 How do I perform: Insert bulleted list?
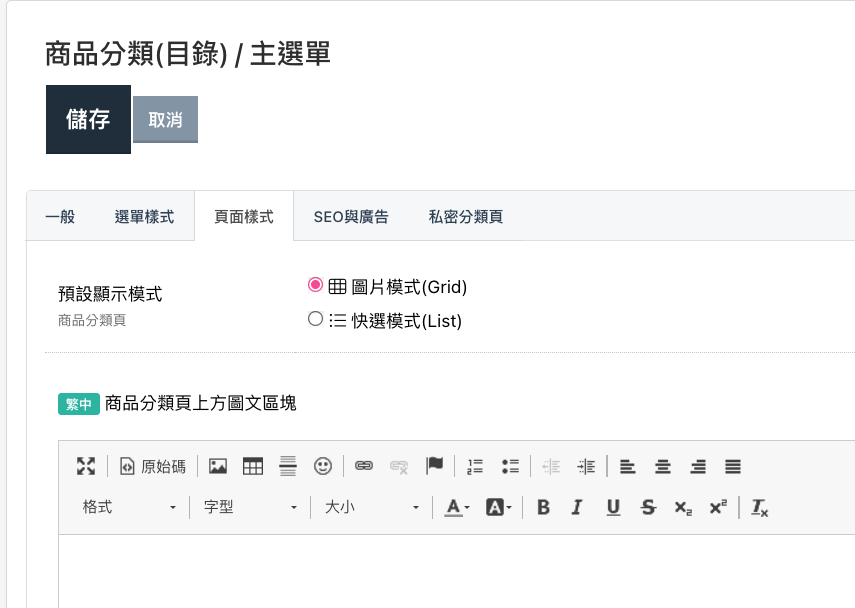point(510,466)
